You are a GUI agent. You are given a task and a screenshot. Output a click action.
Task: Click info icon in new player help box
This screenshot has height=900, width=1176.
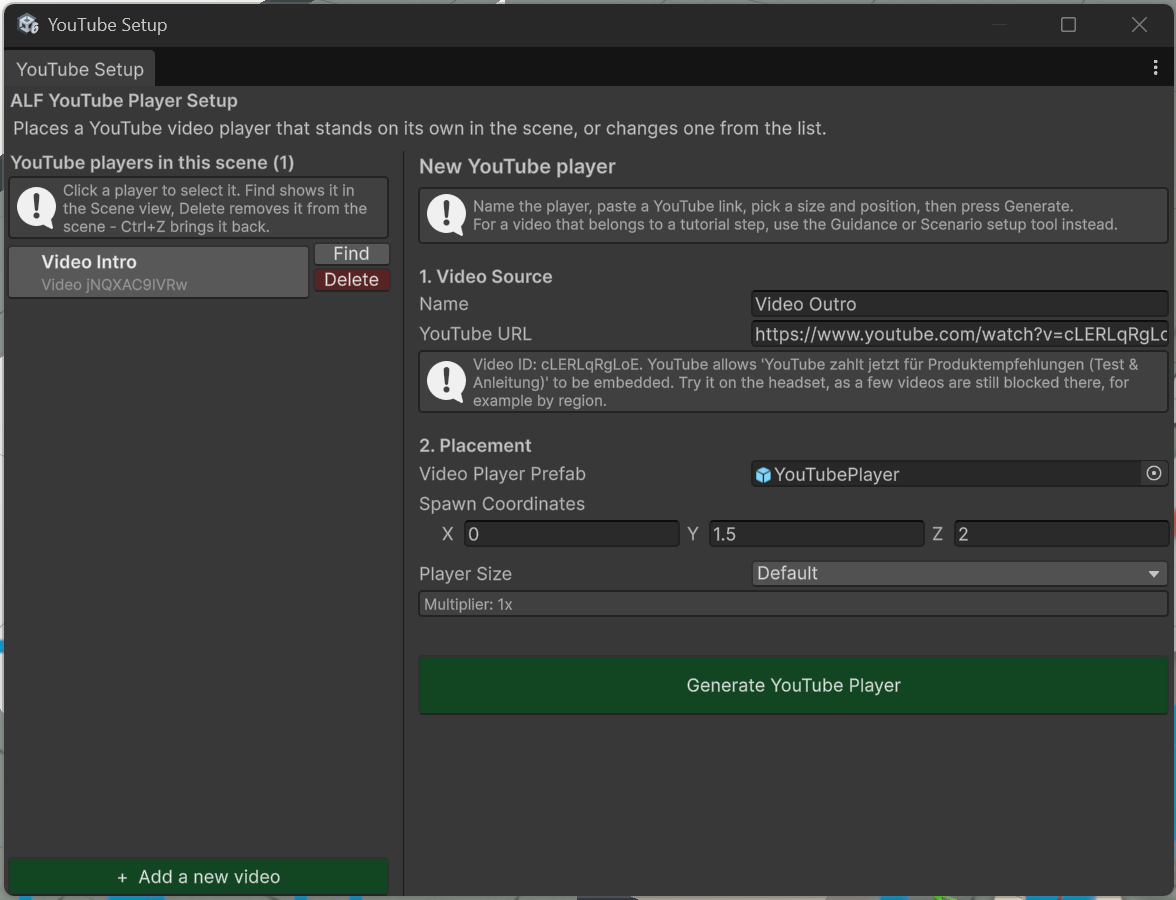pyautogui.click(x=446, y=215)
